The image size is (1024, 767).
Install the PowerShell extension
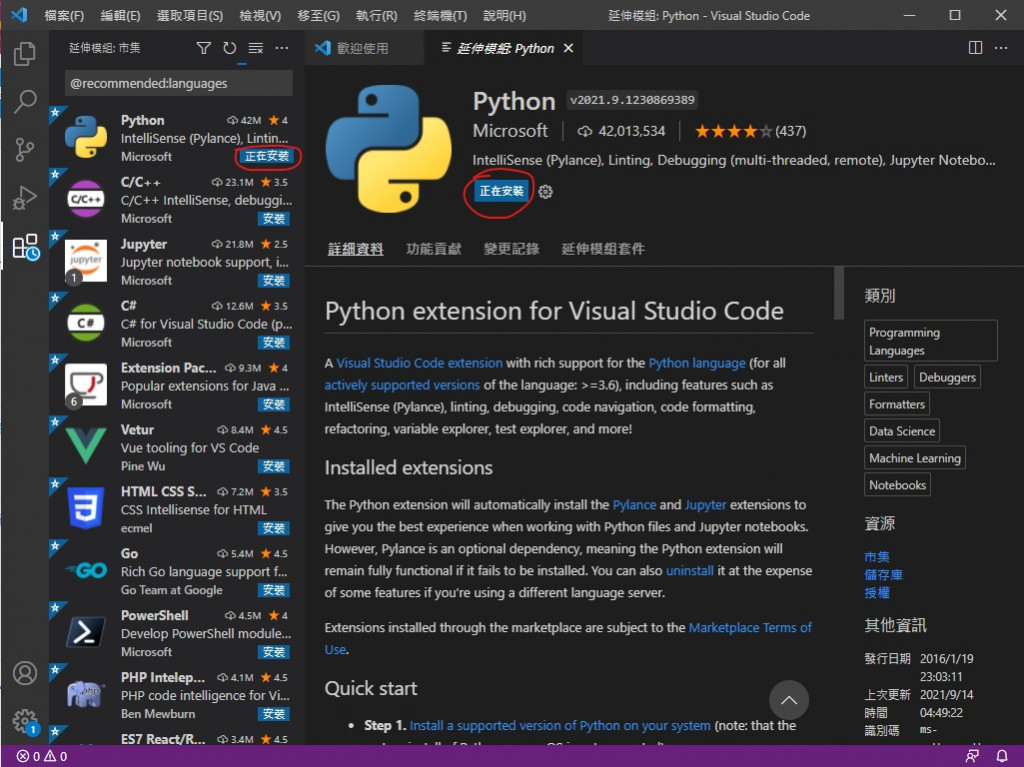(x=274, y=652)
